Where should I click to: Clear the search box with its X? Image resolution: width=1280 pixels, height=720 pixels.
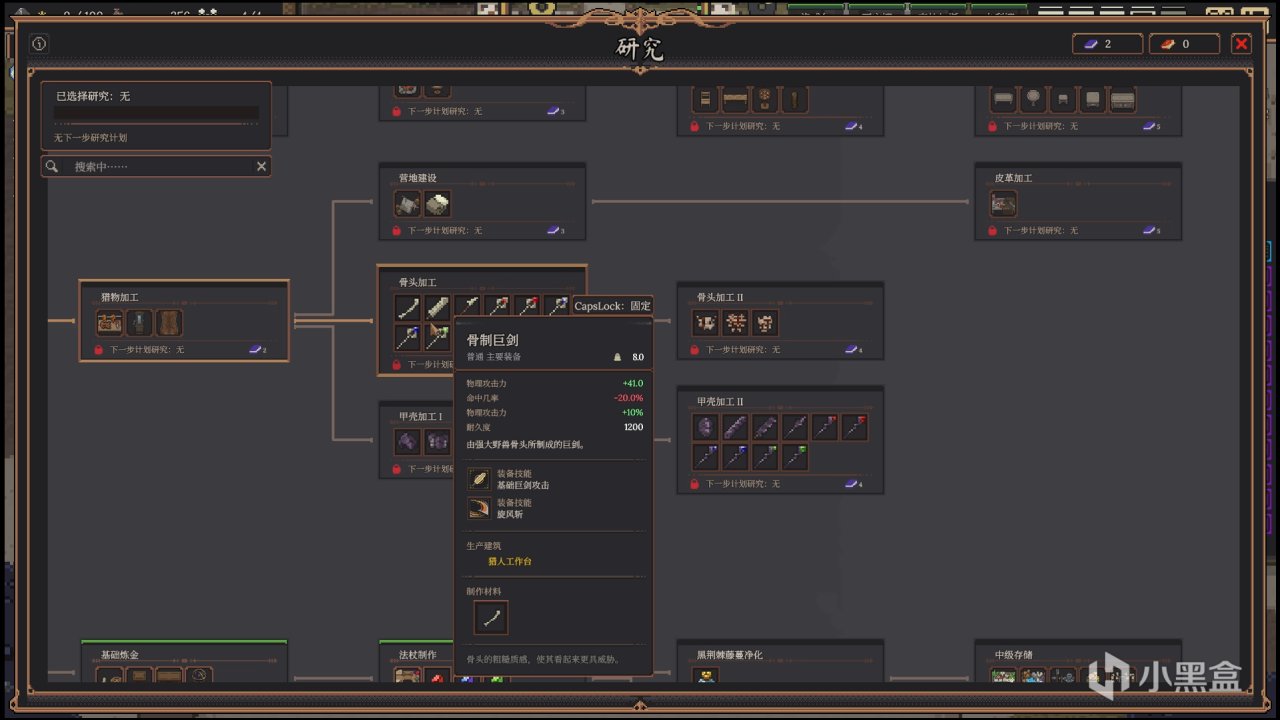(x=261, y=166)
